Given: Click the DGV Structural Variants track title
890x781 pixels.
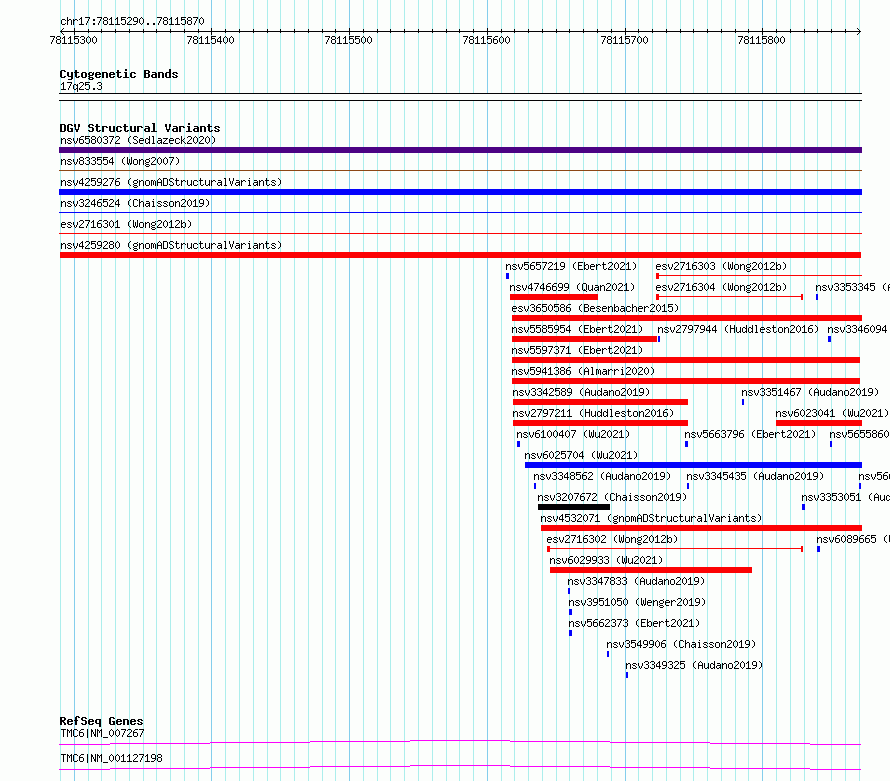Looking at the screenshot, I should click(140, 128).
